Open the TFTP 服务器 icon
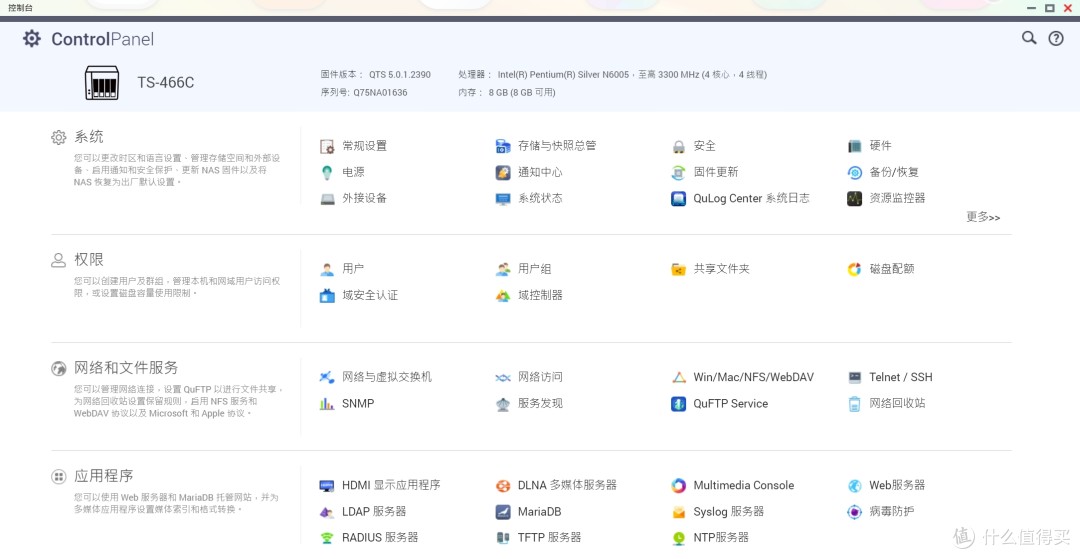1080x559 pixels. [x=503, y=538]
